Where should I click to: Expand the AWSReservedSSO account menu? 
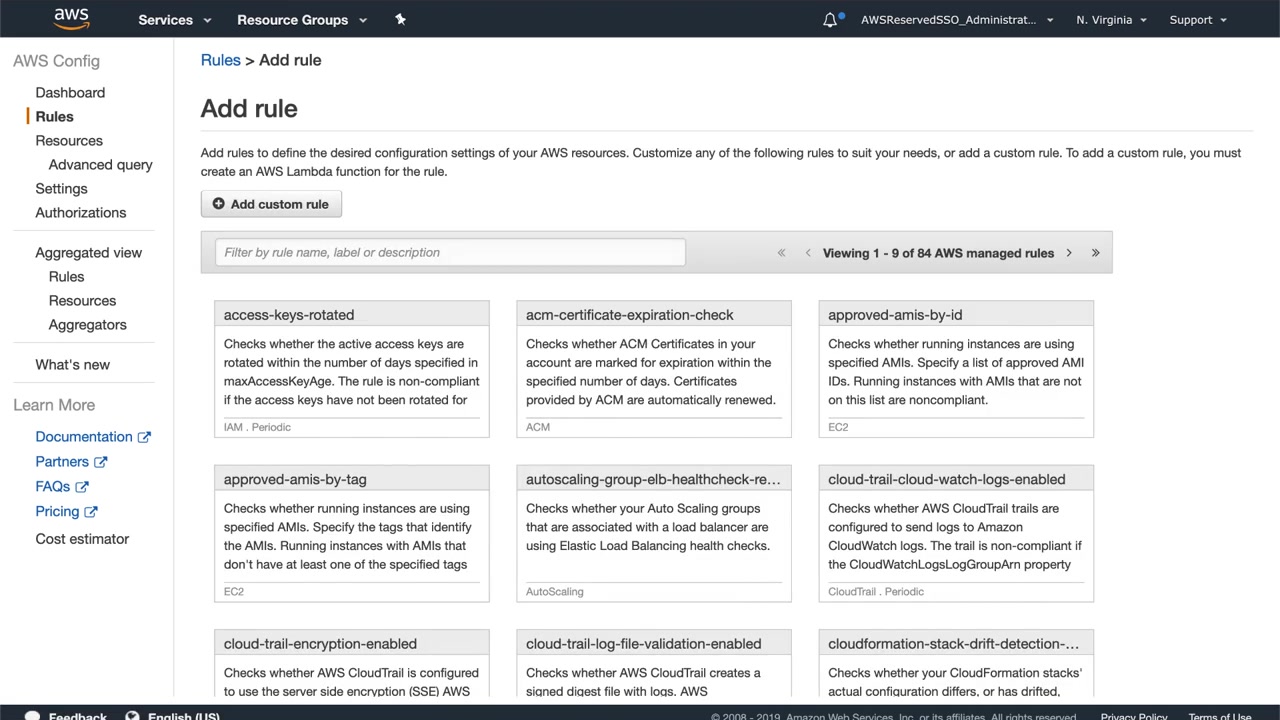tap(957, 20)
